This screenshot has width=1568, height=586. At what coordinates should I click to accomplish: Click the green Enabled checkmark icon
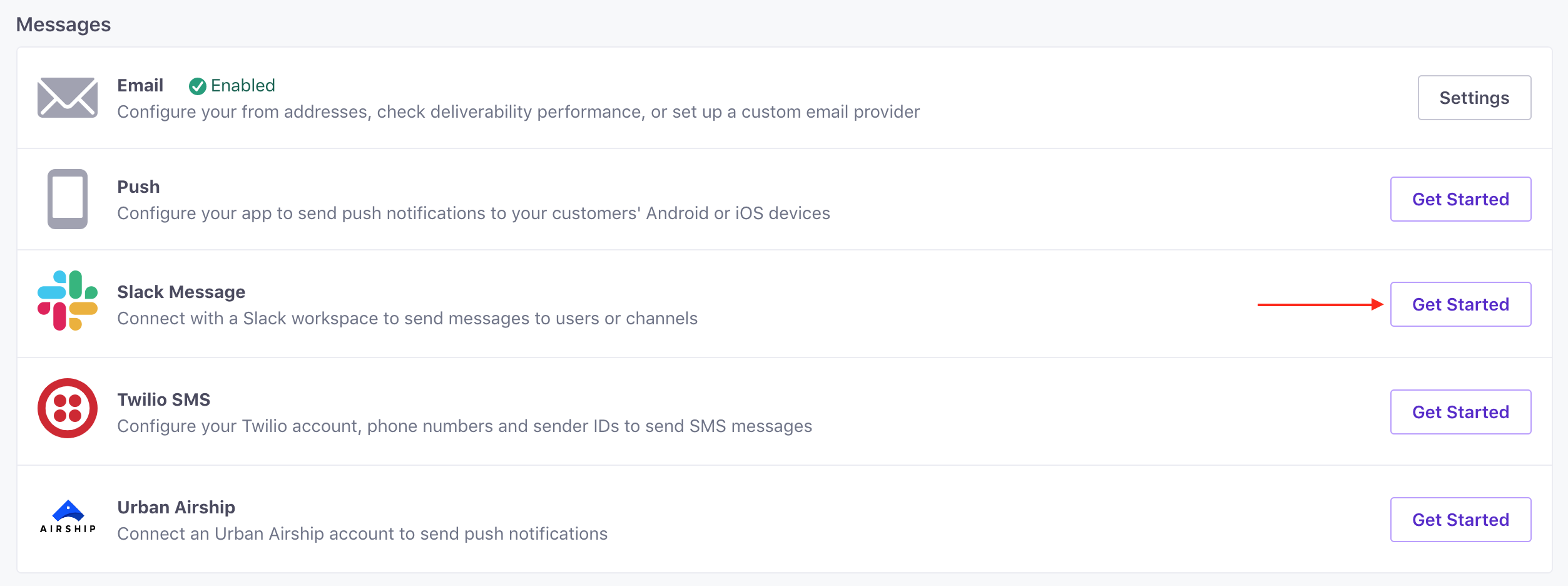click(x=198, y=86)
